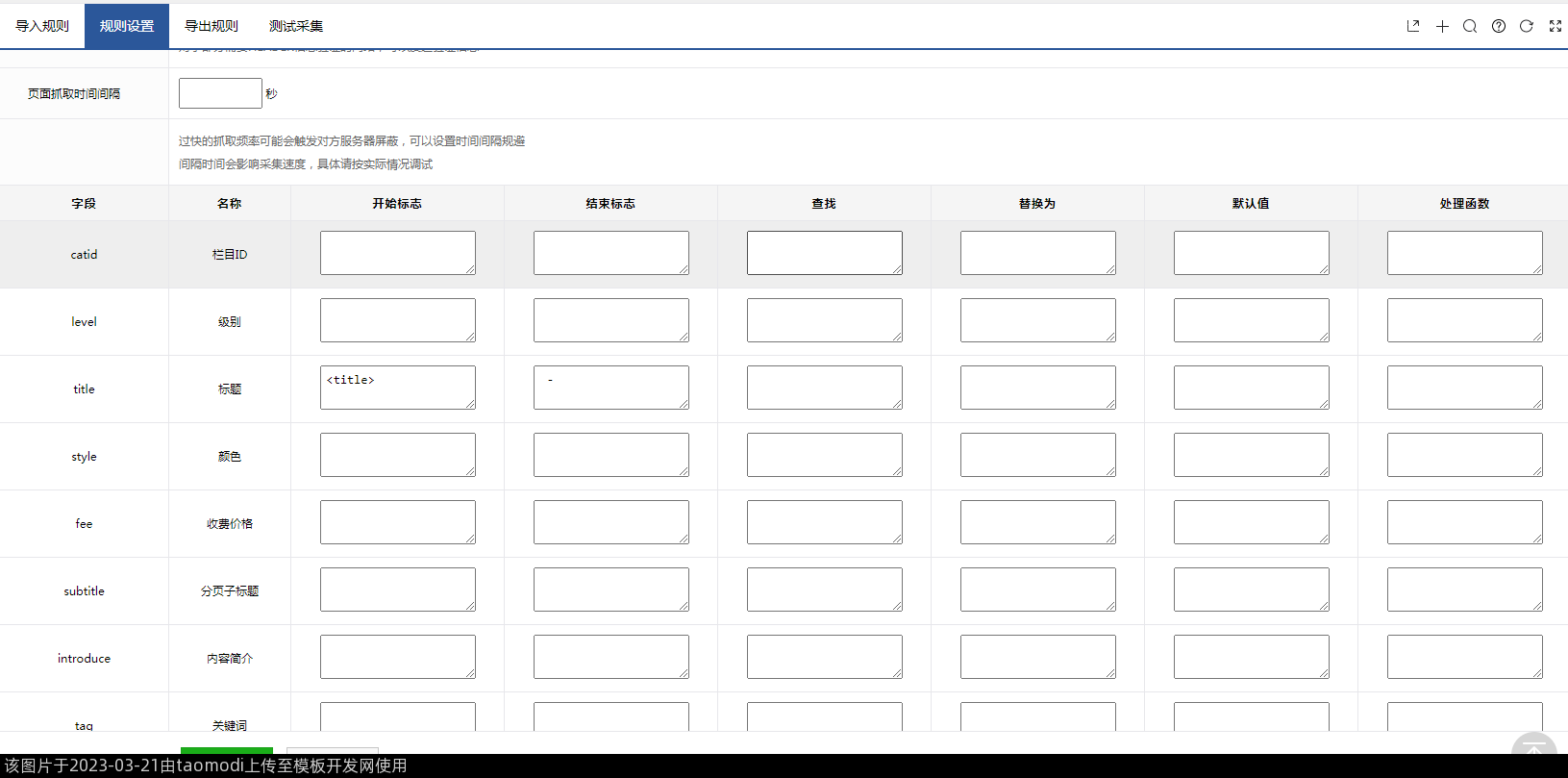Viewport: 1568px width, 778px height.
Task: Click fee row 替换为 textarea
Action: [1037, 522]
